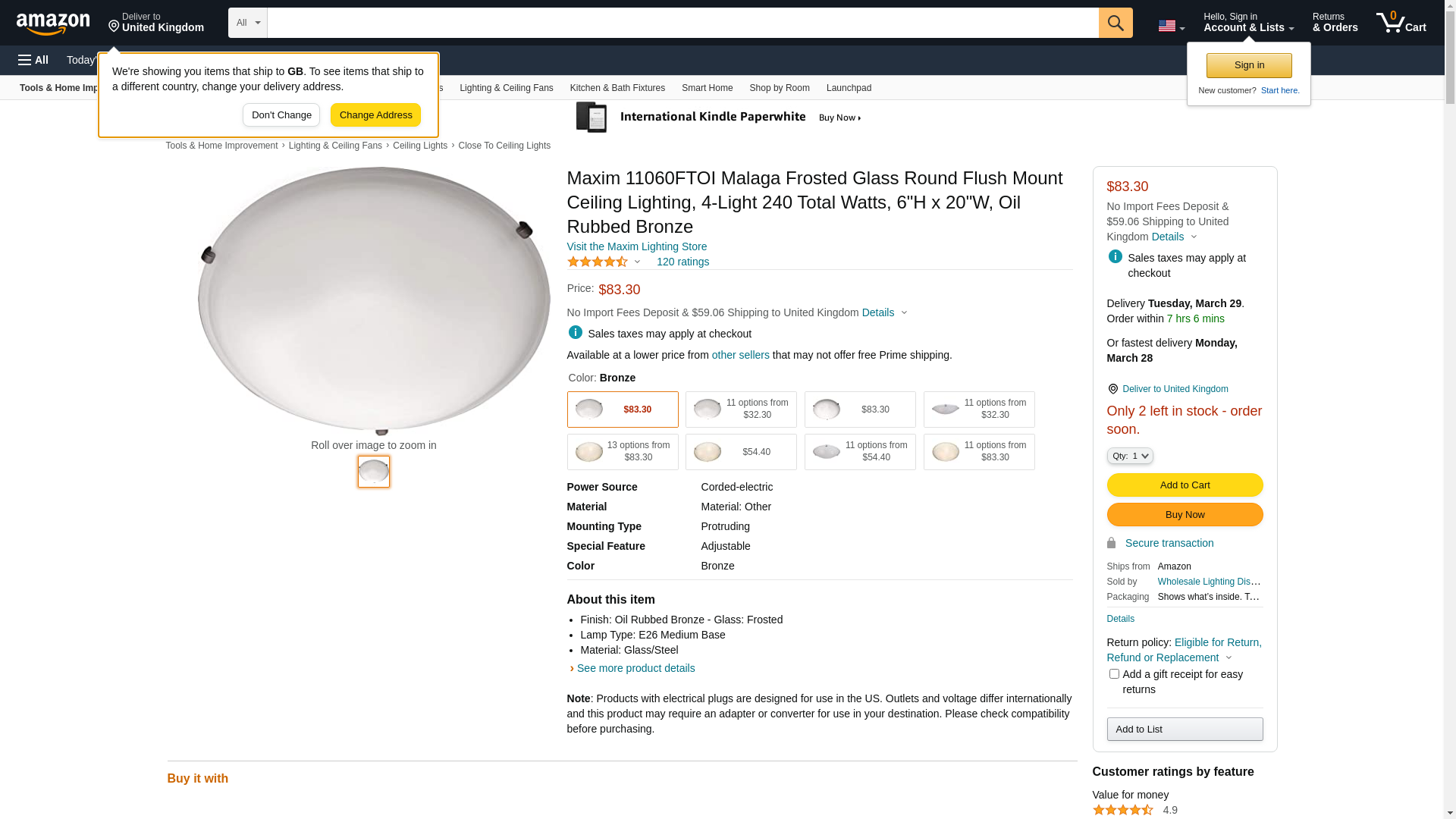Select the product image thumbnail
Image resolution: width=1456 pixels, height=819 pixels.
pyautogui.click(x=374, y=472)
